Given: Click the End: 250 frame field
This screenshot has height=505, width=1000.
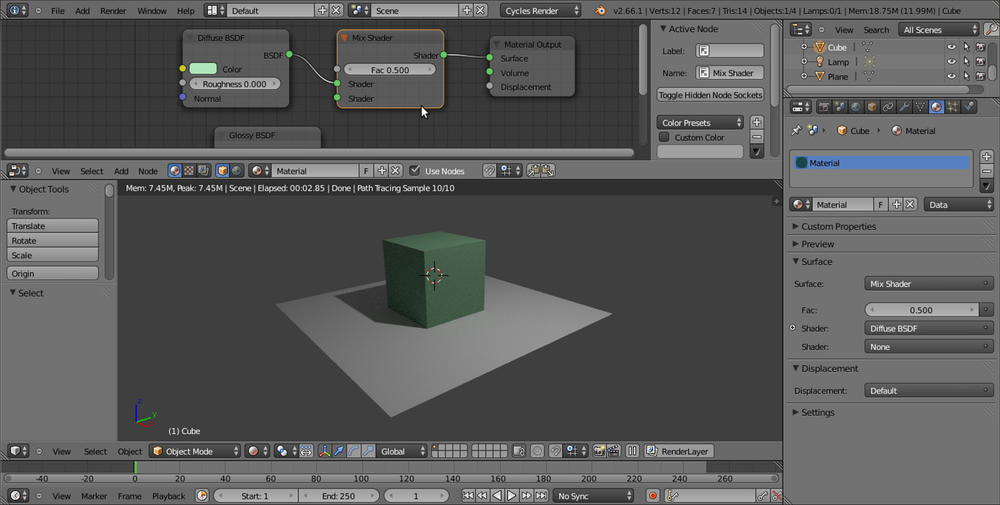Looking at the screenshot, I should click(x=338, y=495).
